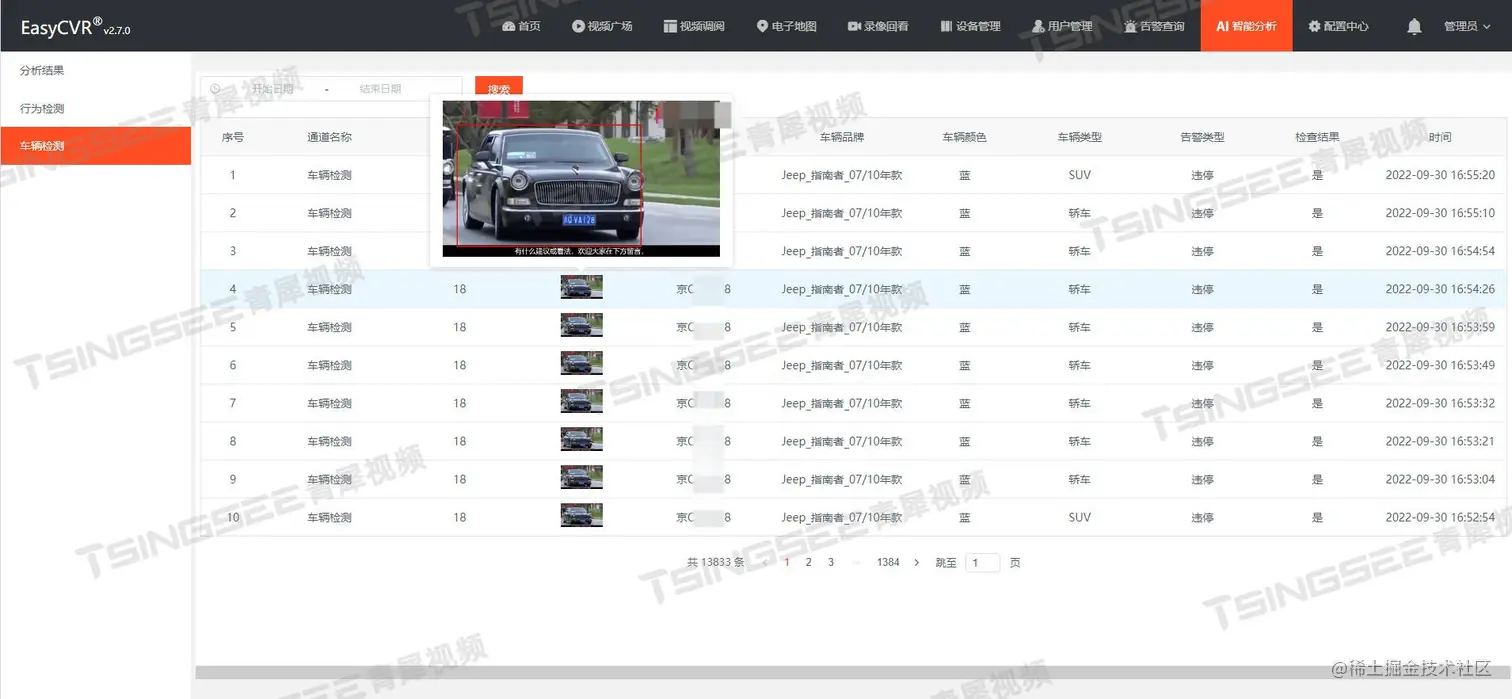Click the next page arrow
The width and height of the screenshot is (1512, 699).
coord(916,563)
